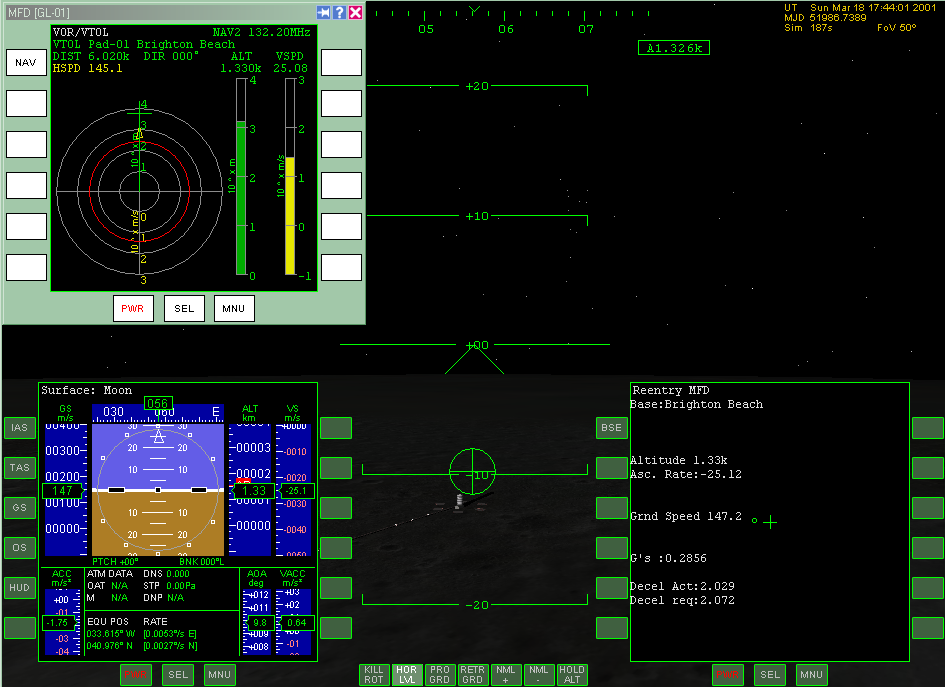
Task: Click the 'Sim 187s' readout
Action: click(x=808, y=28)
